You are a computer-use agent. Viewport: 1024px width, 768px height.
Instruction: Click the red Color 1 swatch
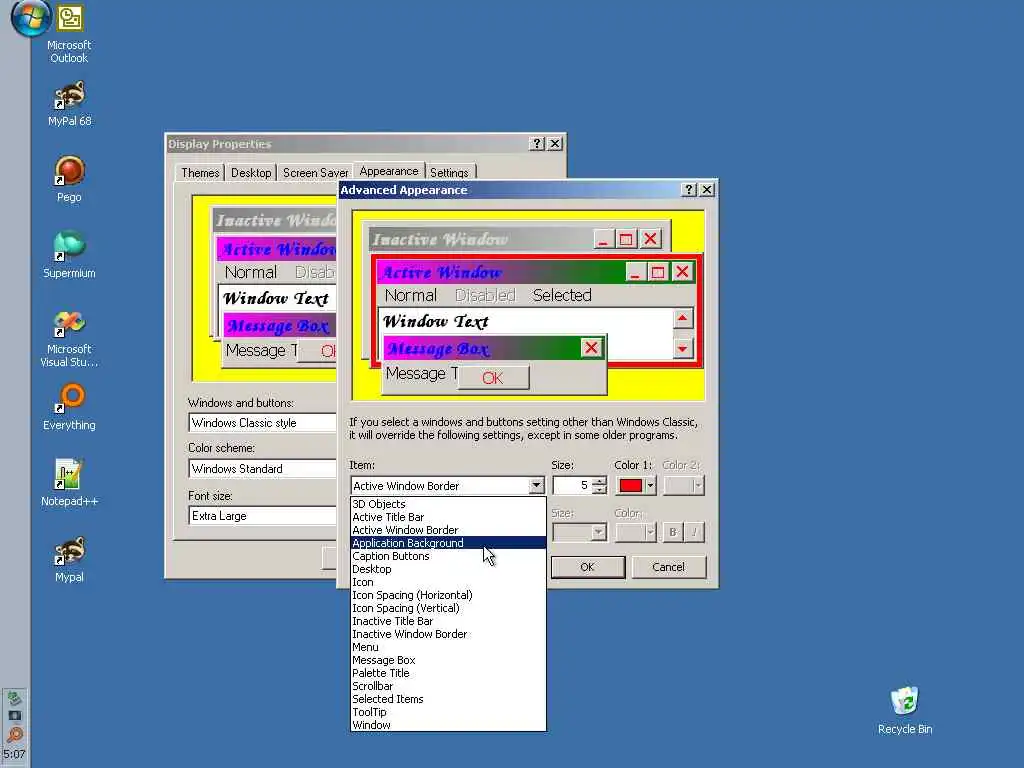(x=631, y=486)
